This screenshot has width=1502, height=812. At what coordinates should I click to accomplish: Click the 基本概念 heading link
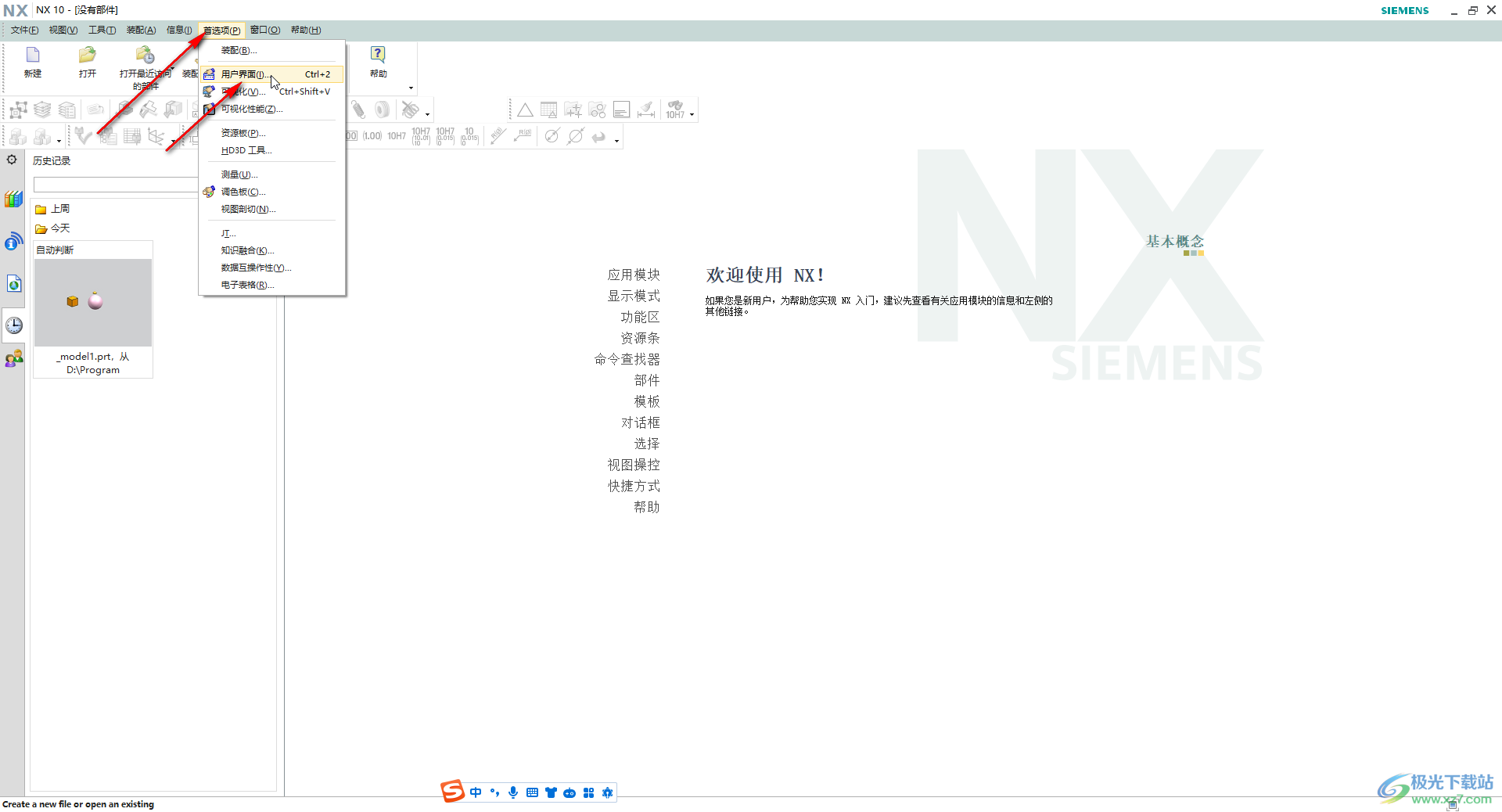coord(1175,241)
